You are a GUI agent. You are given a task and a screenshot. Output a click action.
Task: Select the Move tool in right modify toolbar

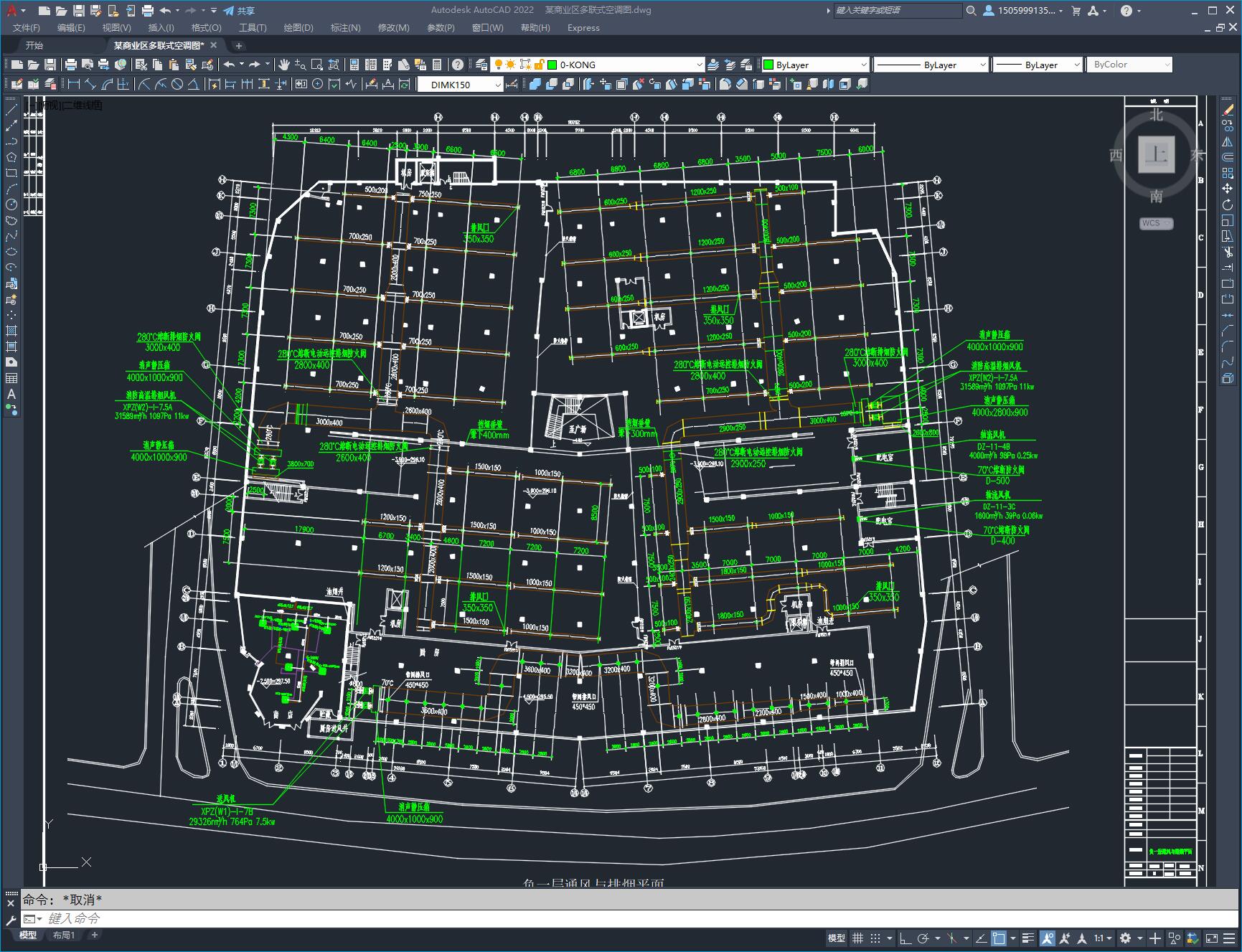pos(1228,189)
